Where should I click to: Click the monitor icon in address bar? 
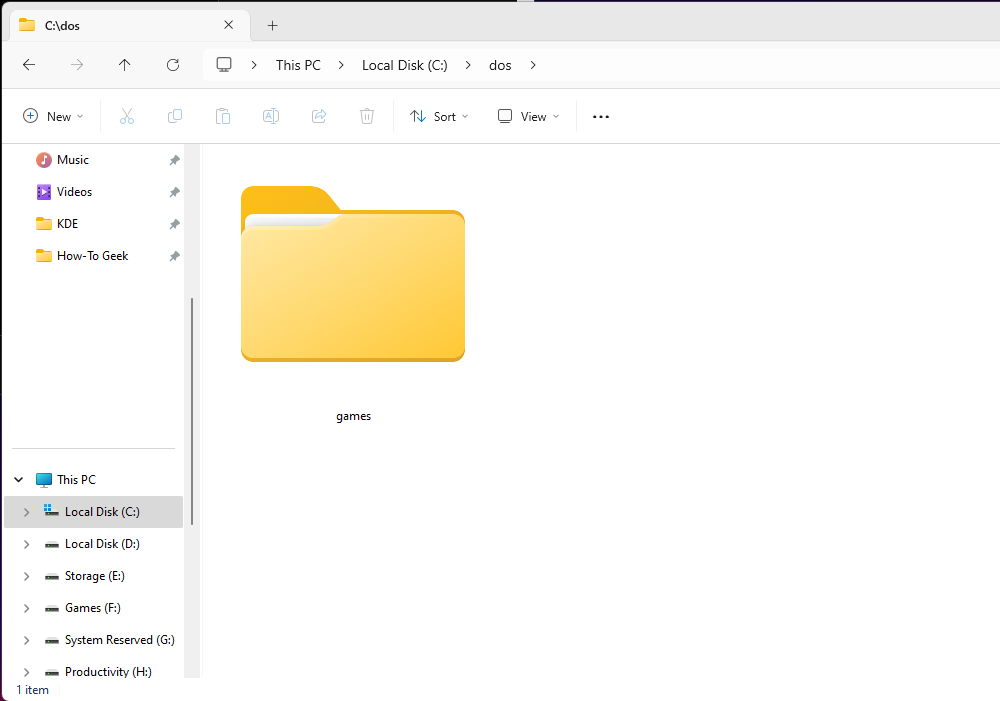pos(224,64)
